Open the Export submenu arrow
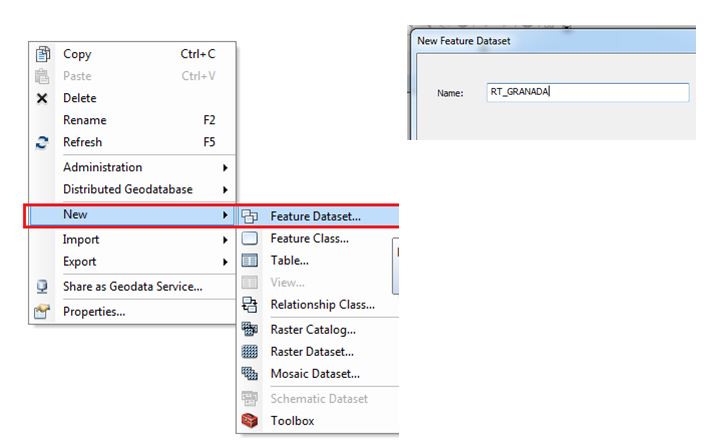704x442 pixels. pos(225,262)
